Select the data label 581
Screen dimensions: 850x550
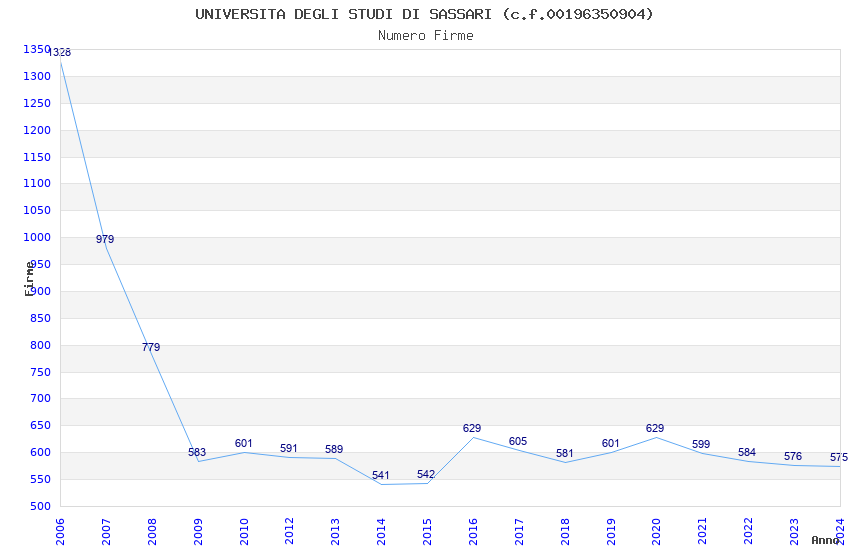pyautogui.click(x=565, y=454)
